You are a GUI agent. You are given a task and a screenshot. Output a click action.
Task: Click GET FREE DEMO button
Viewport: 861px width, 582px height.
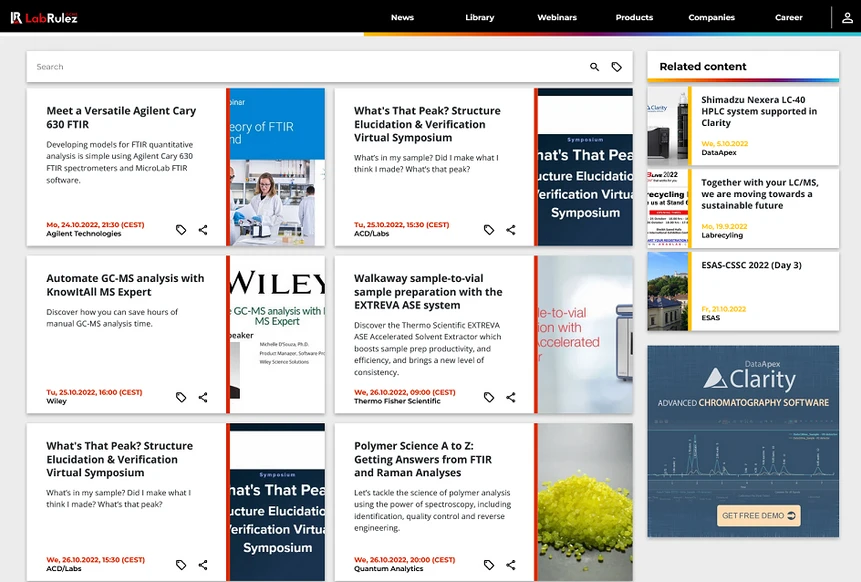pos(758,516)
